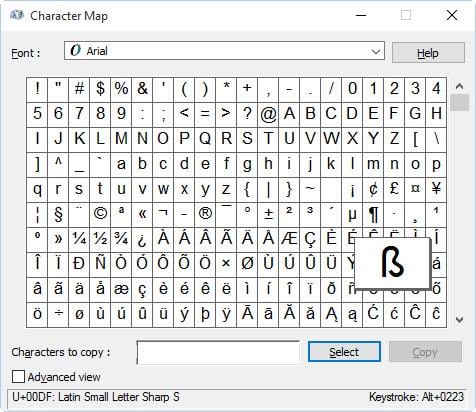
Task: Select the inverted question mark ¿
Action: click(x=142, y=239)
